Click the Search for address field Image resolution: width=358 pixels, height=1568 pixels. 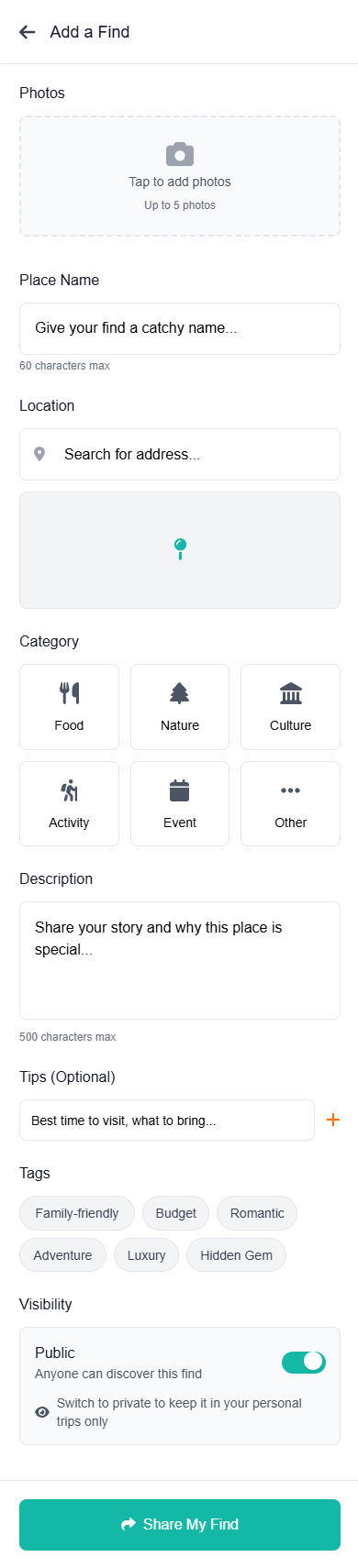(180, 454)
